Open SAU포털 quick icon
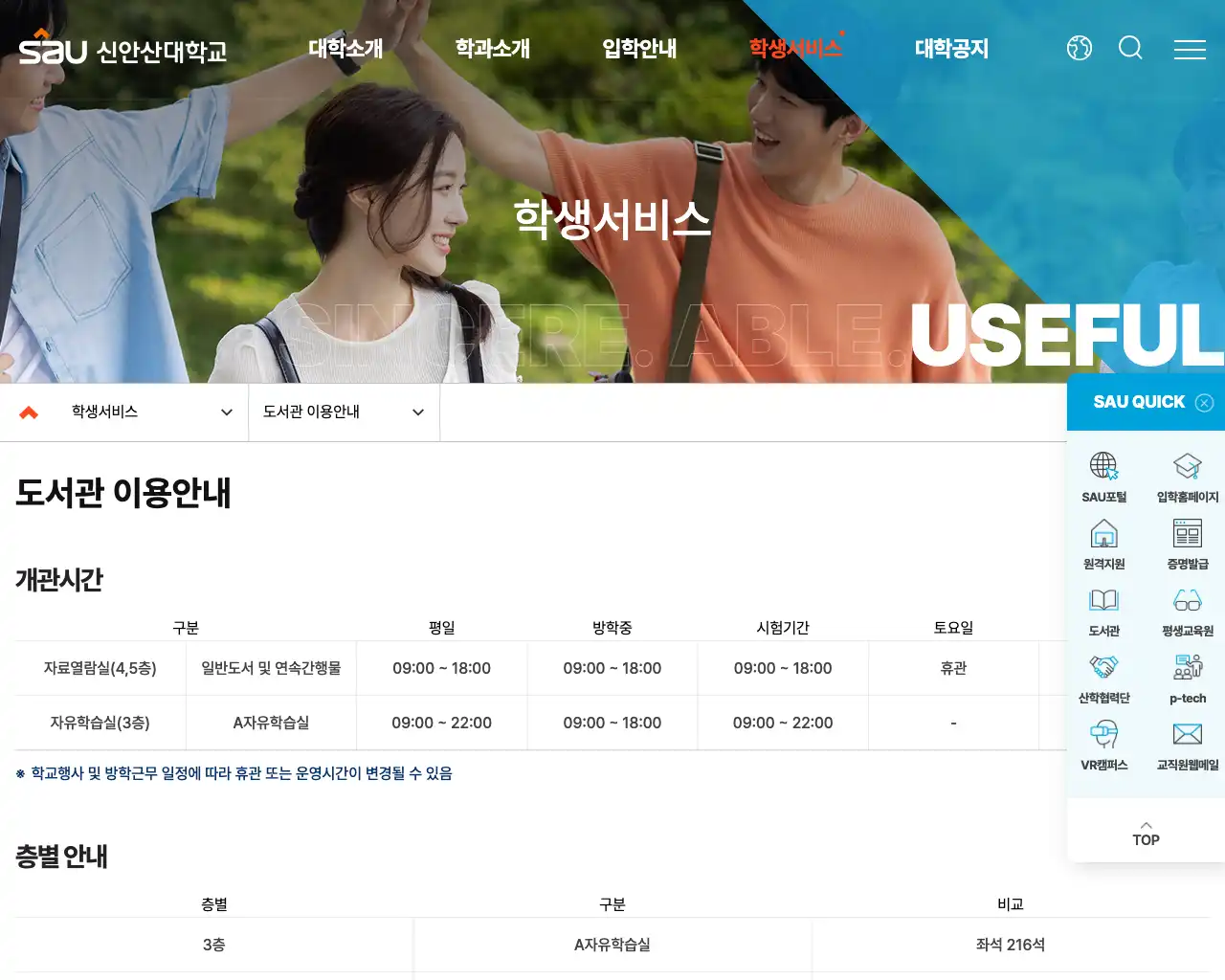 click(x=1104, y=478)
